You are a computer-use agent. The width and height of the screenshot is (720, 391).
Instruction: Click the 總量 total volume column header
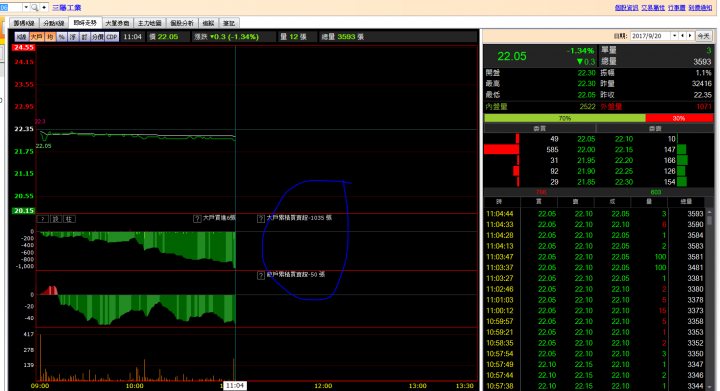[686, 202]
